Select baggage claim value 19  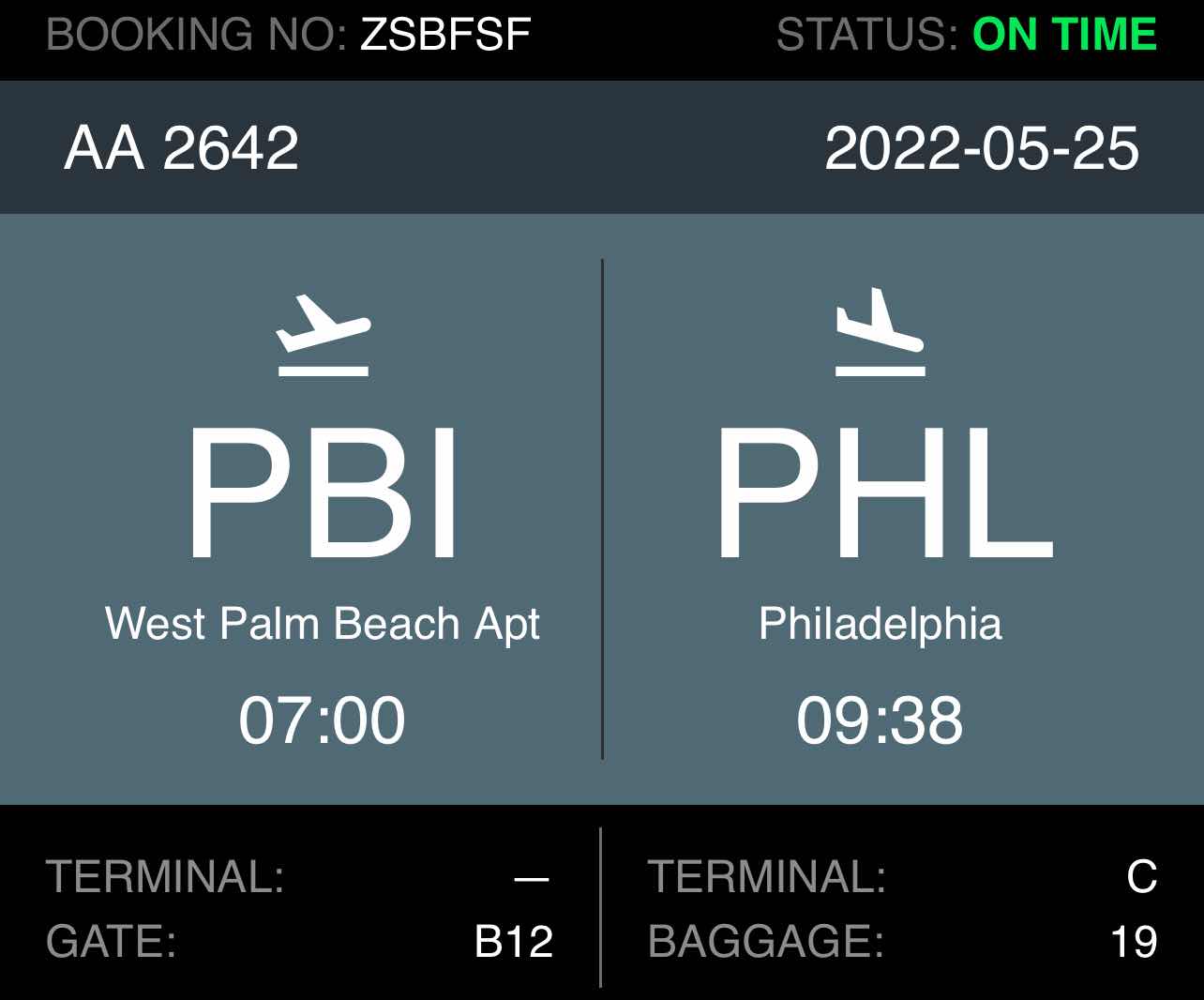[x=1134, y=942]
